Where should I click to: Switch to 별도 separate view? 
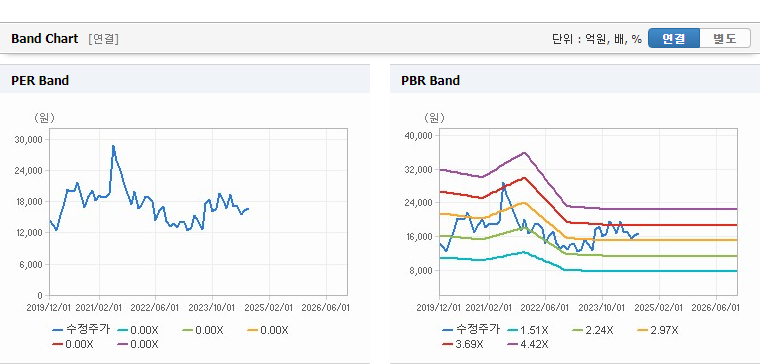(x=725, y=39)
